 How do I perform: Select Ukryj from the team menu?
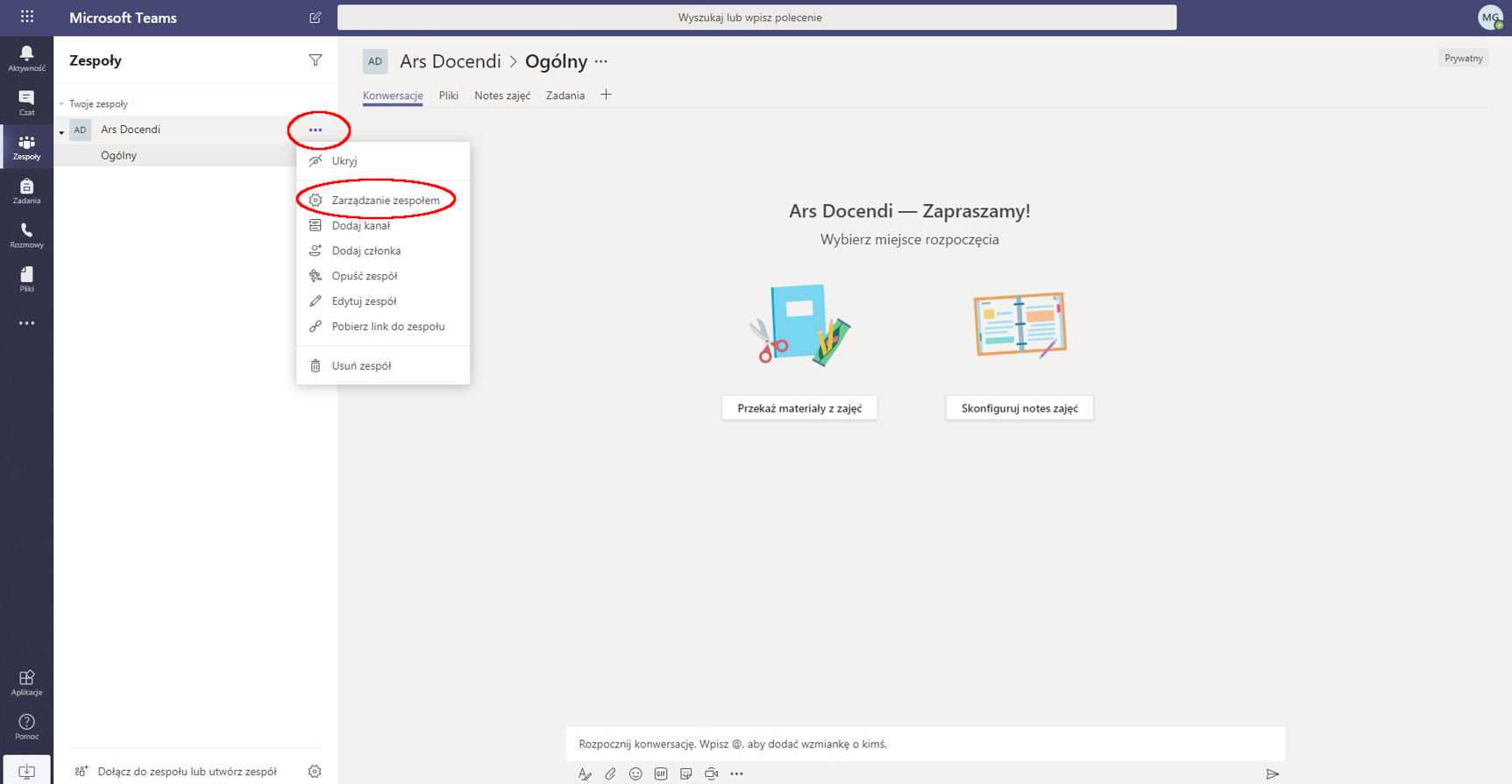tap(383, 161)
